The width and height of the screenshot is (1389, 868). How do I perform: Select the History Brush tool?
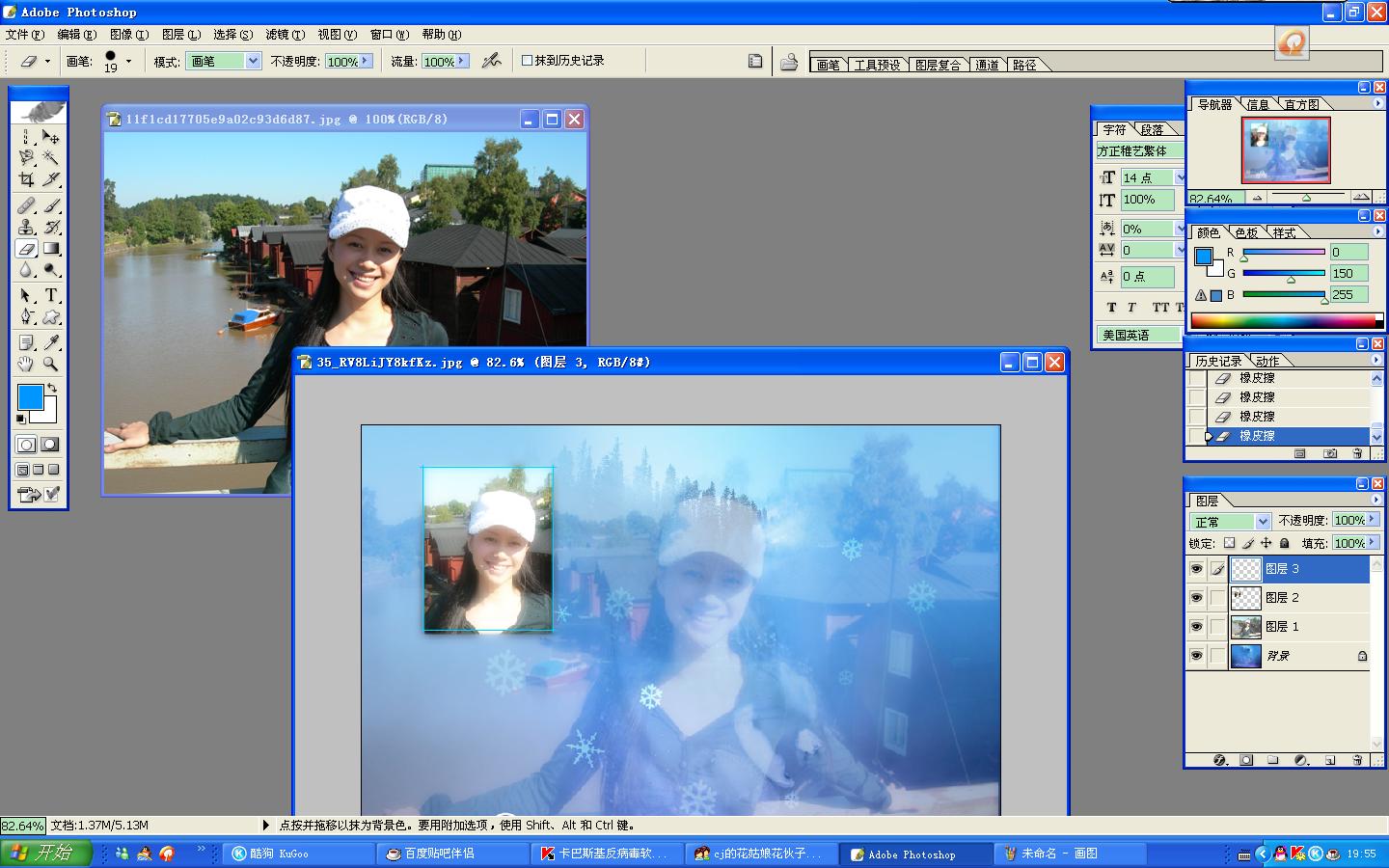click(51, 227)
